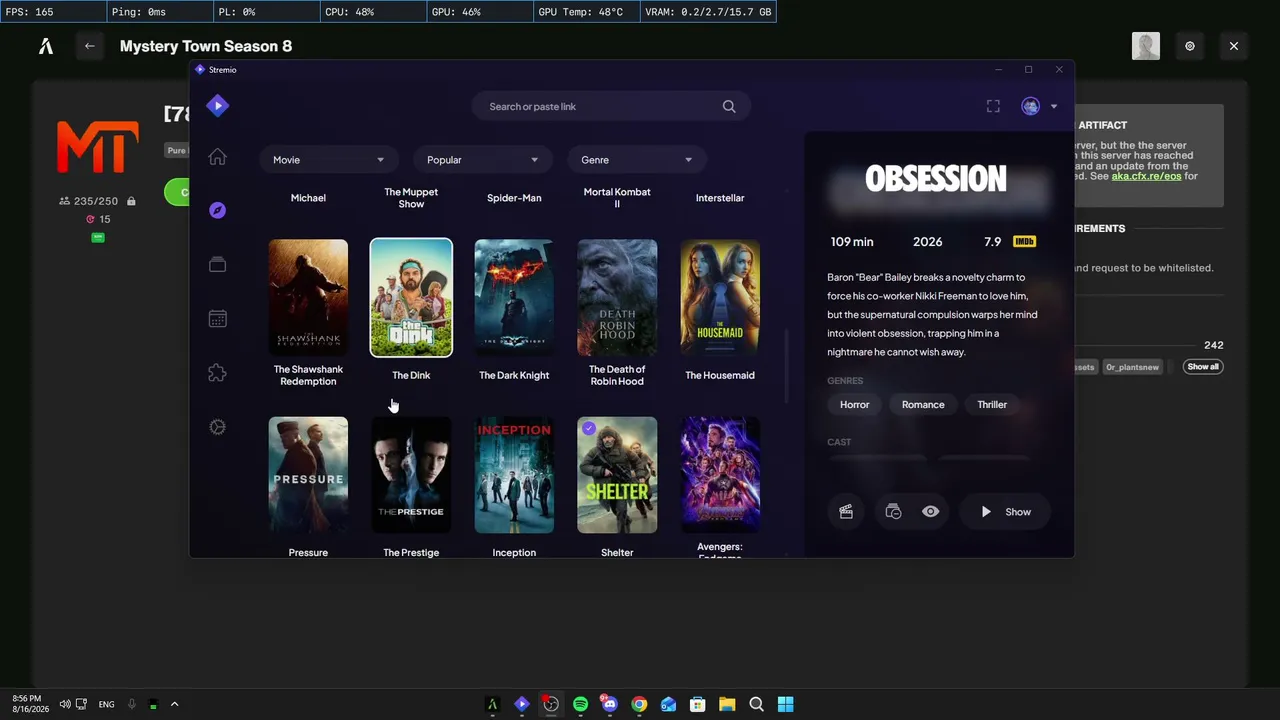Toggle the volume speaker in system tray
The height and width of the screenshot is (720, 1280).
point(65,704)
